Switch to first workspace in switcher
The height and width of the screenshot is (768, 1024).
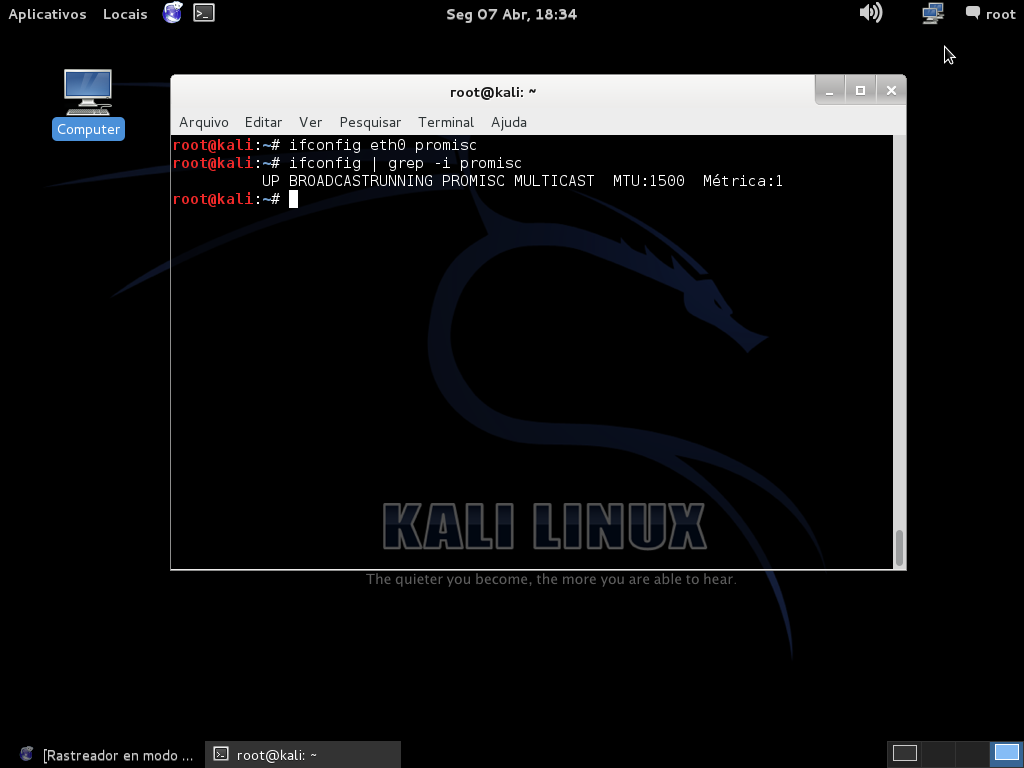[904, 753]
